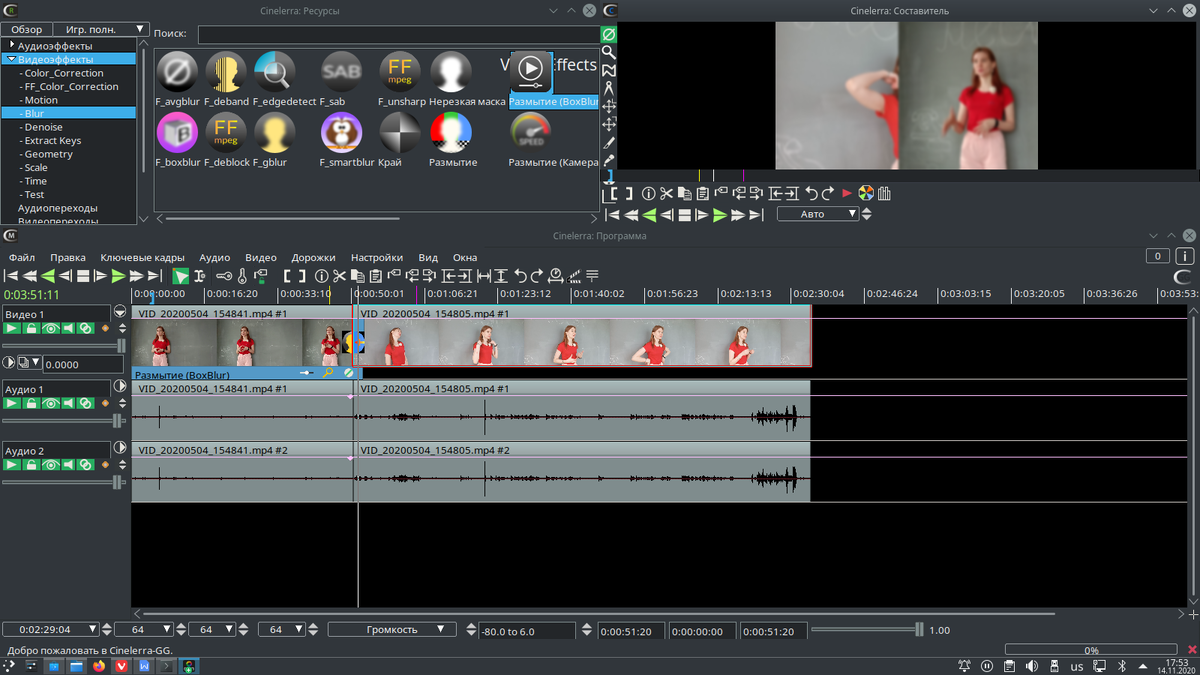The width and height of the screenshot is (1200, 675).
Task: Choose the F_avgblur effect icon
Action: [177, 72]
